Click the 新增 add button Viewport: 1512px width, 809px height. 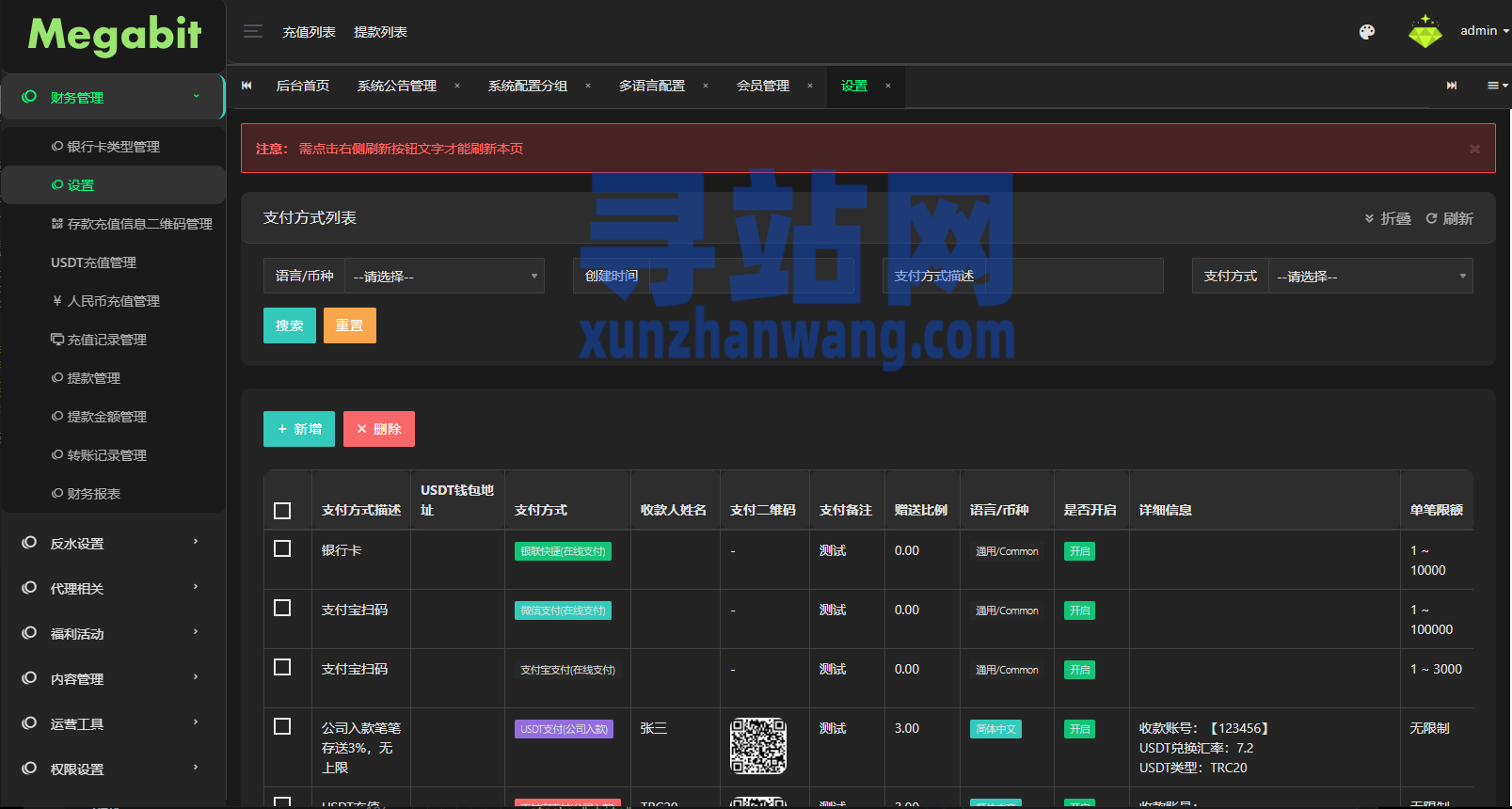tap(299, 429)
